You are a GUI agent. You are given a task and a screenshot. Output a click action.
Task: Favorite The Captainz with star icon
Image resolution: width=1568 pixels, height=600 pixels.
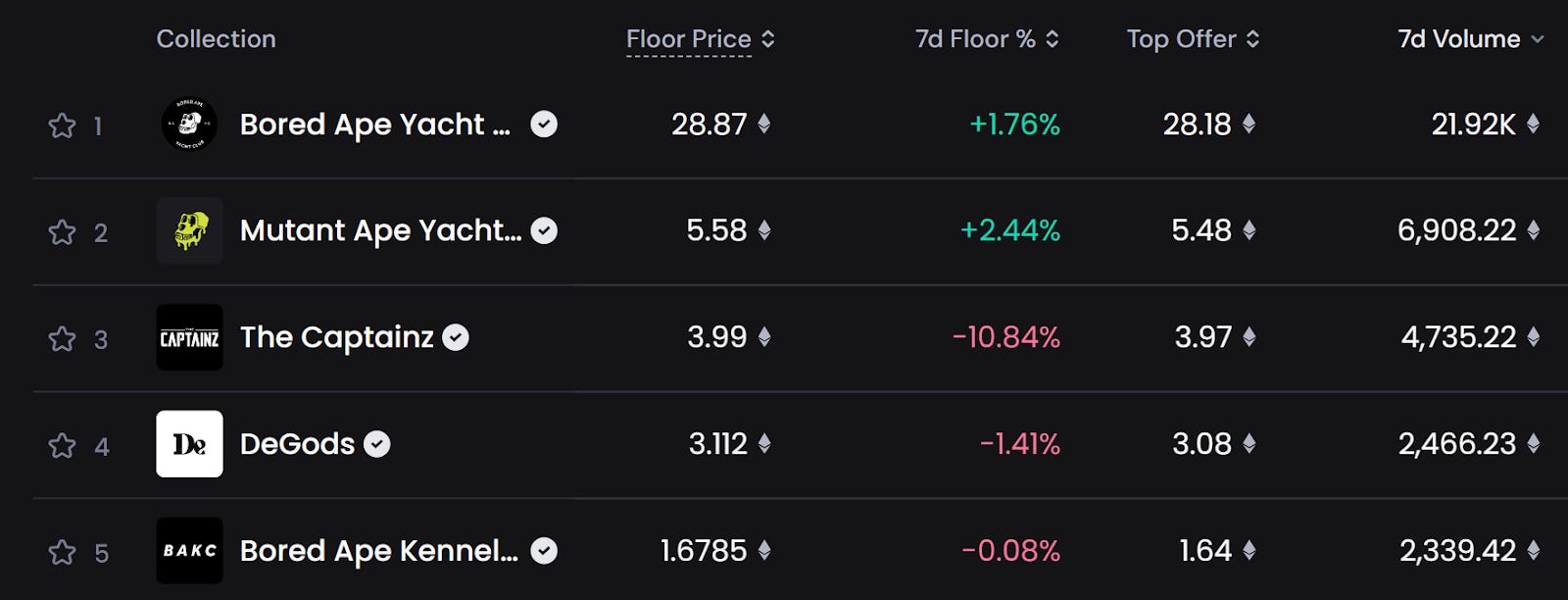[x=62, y=339]
